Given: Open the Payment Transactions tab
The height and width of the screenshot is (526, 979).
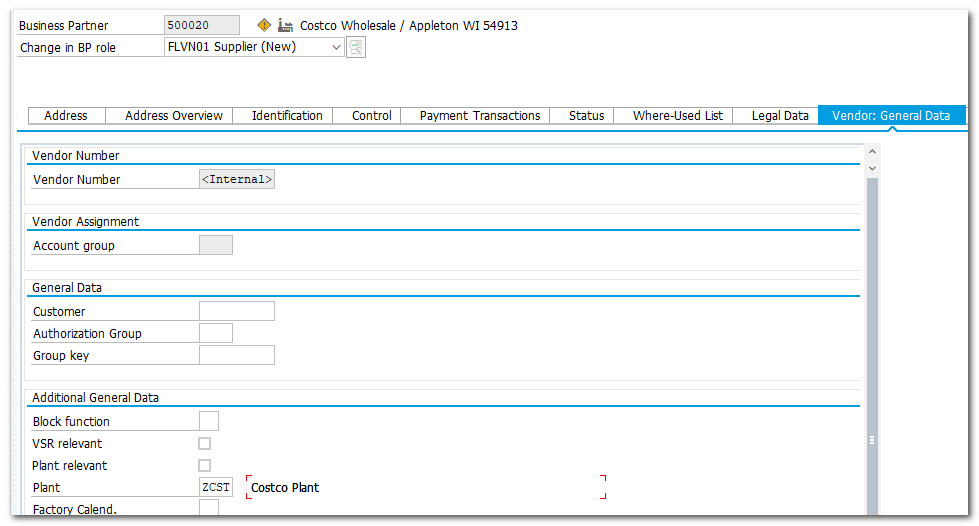Looking at the screenshot, I should point(480,116).
